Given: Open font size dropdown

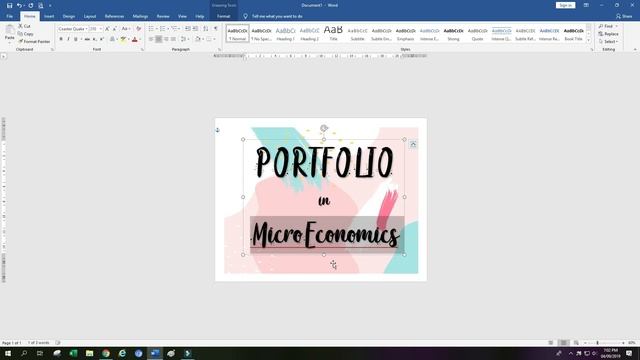Looking at the screenshot, I should pyautogui.click(x=100, y=29).
